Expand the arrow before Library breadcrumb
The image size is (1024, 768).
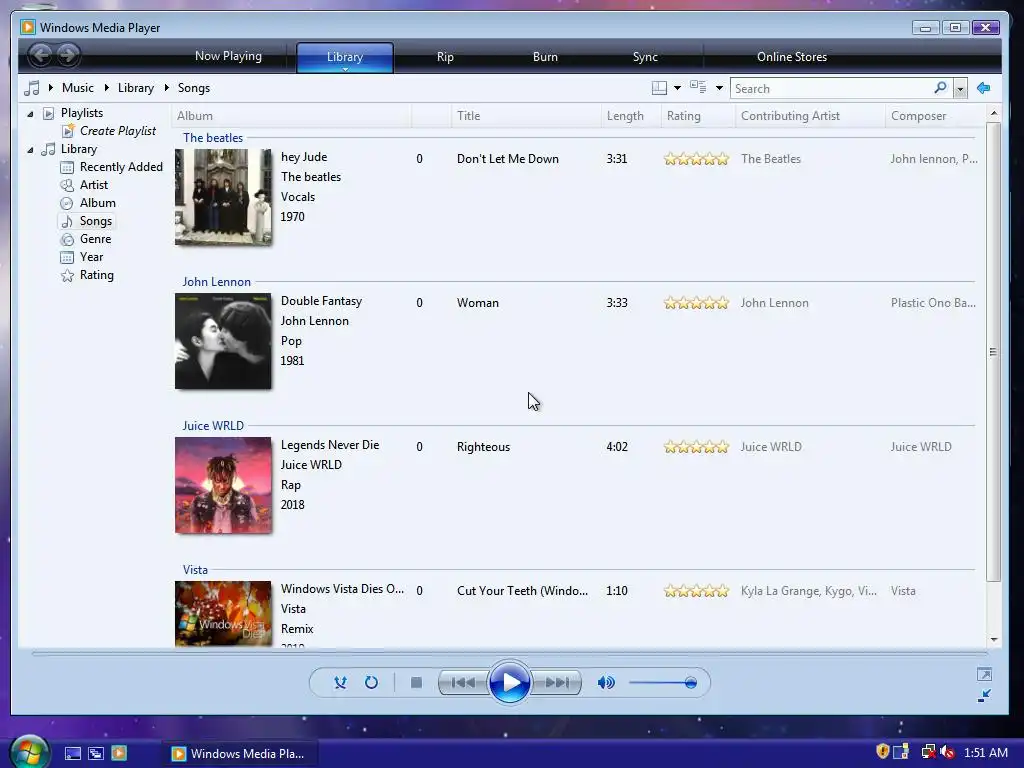click(x=106, y=88)
